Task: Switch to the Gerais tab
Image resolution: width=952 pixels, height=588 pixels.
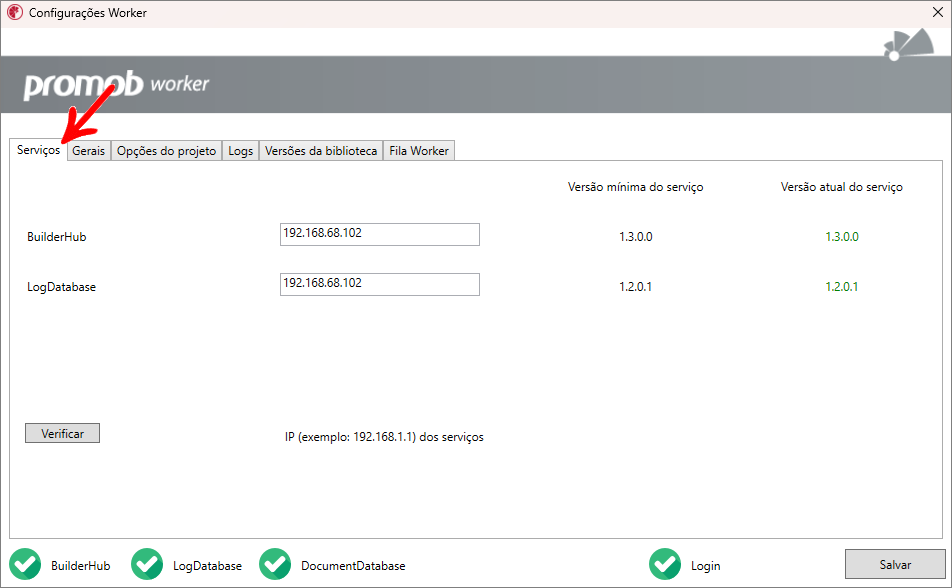Action: coord(89,151)
